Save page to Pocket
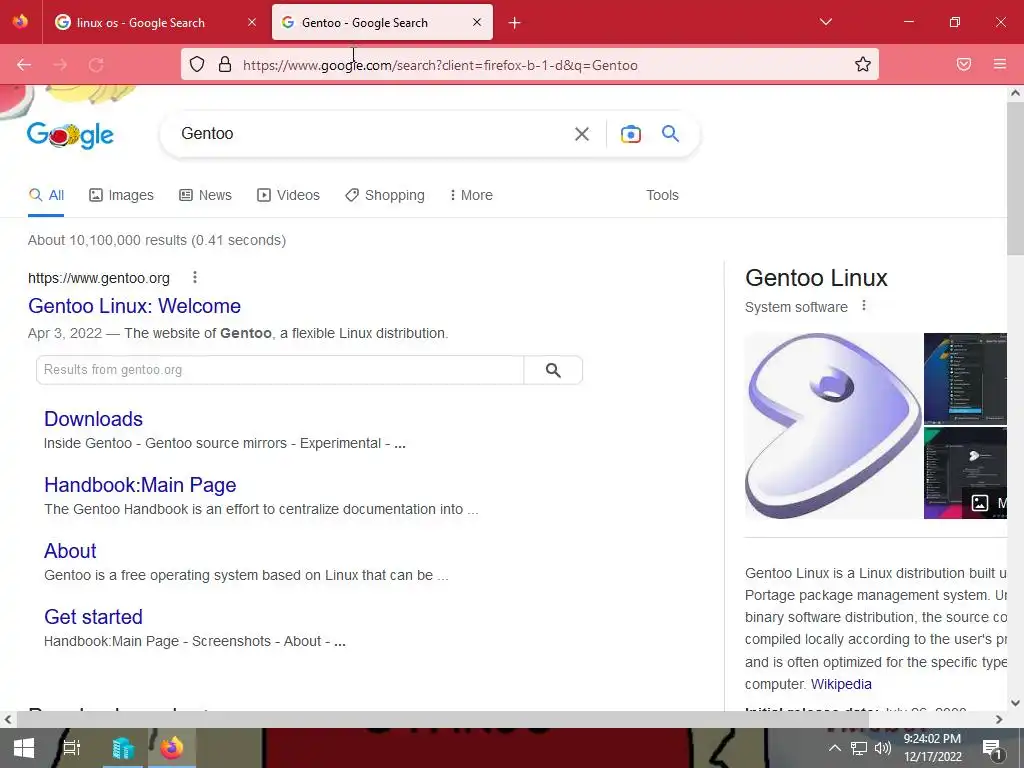This screenshot has width=1024, height=768. (964, 64)
